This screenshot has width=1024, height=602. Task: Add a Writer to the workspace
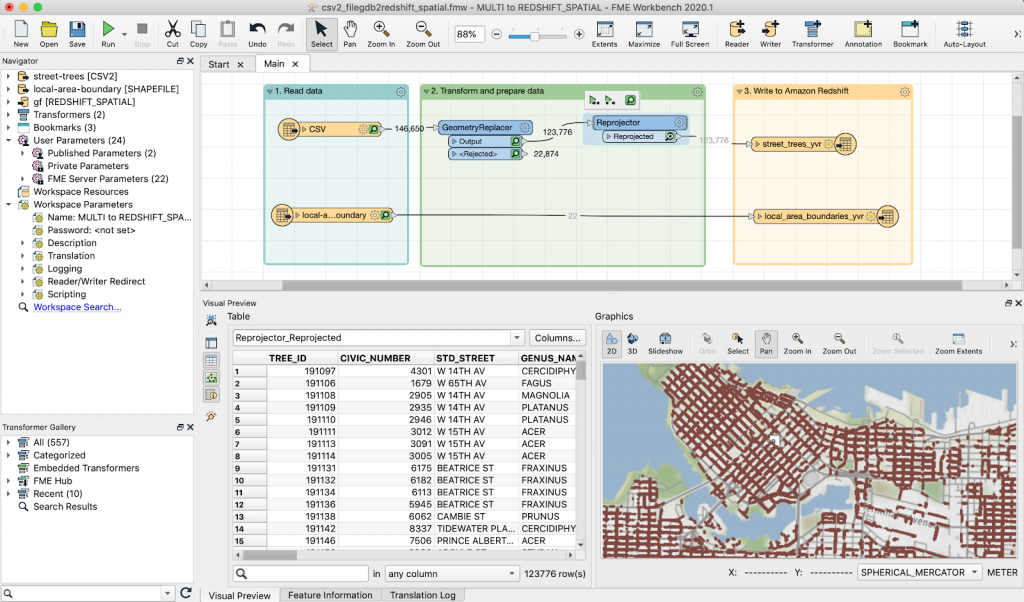click(770, 34)
